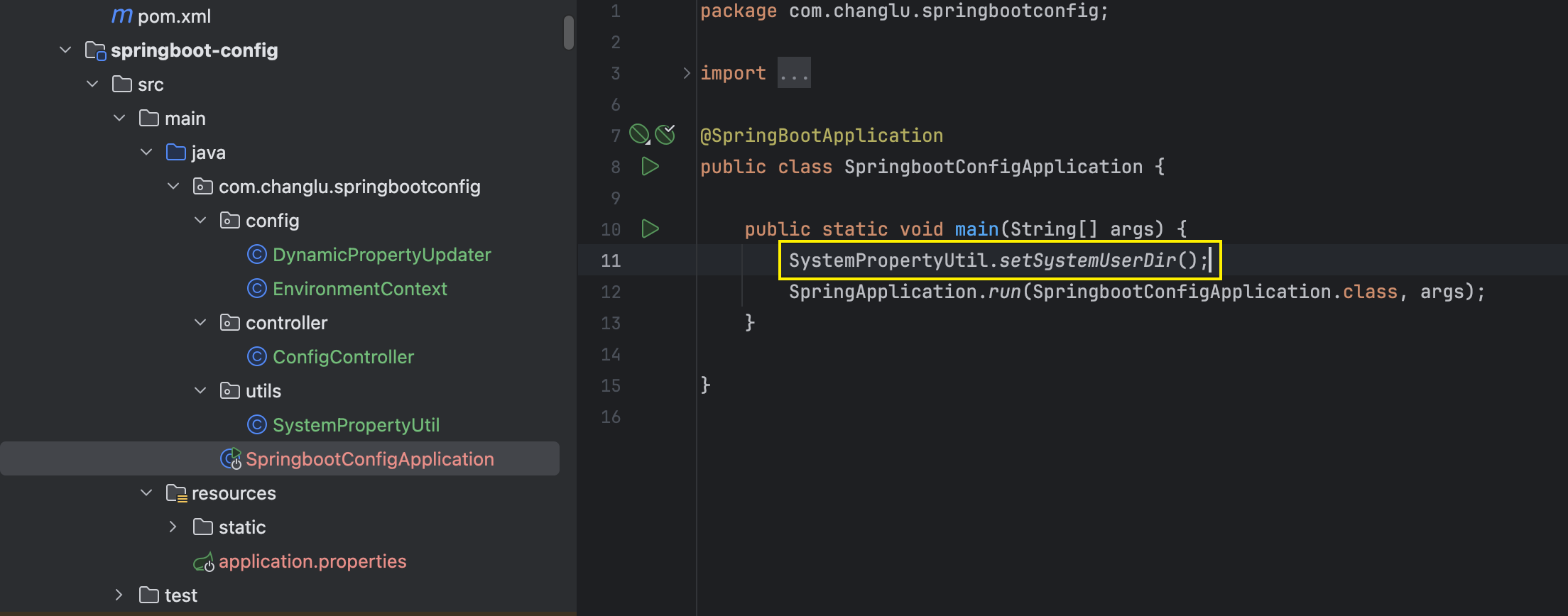1568x616 pixels.
Task: Click the blue java source root icon
Action: coord(176,152)
